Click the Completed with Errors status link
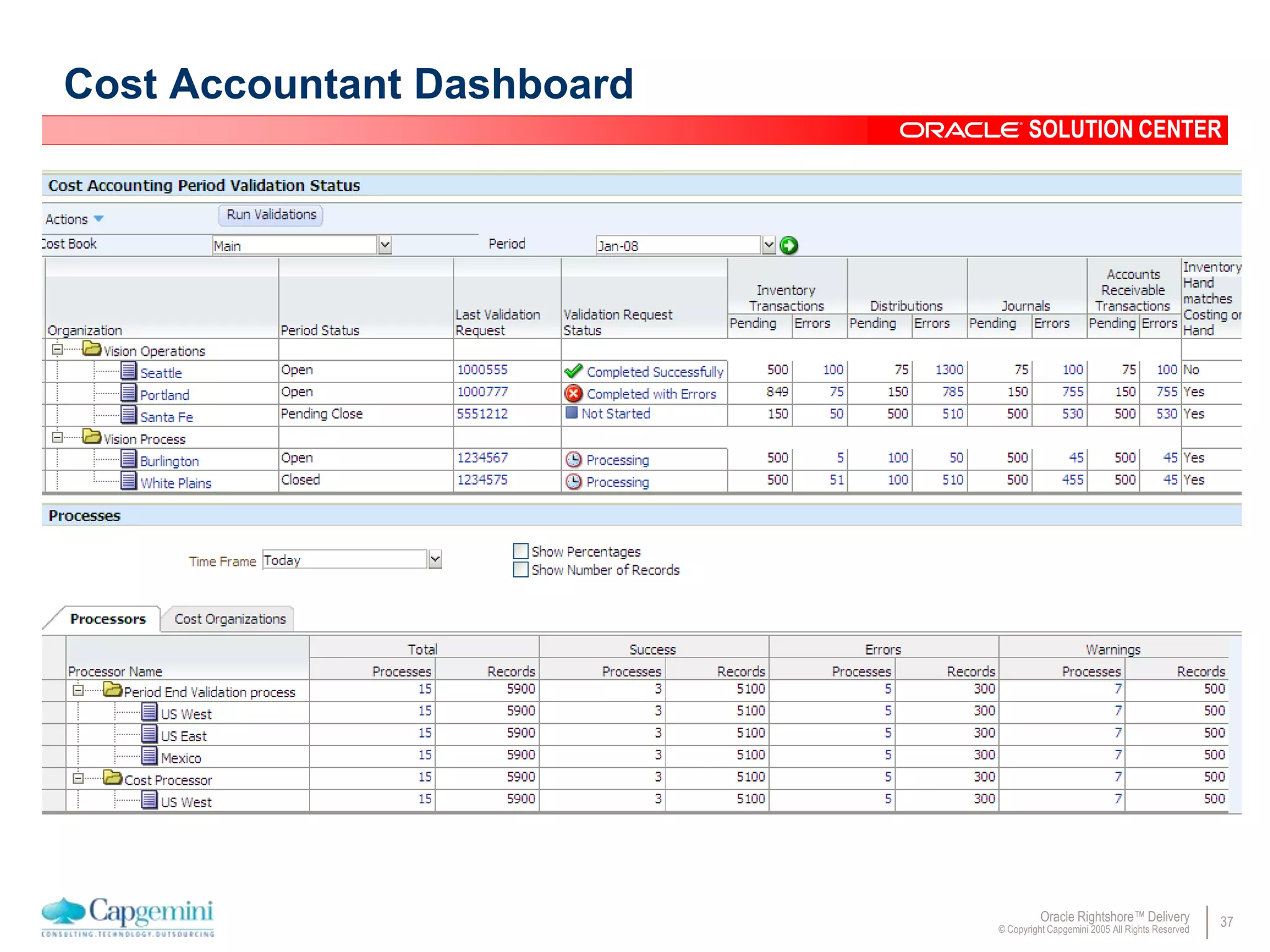The height and width of the screenshot is (952, 1270). pos(651,394)
